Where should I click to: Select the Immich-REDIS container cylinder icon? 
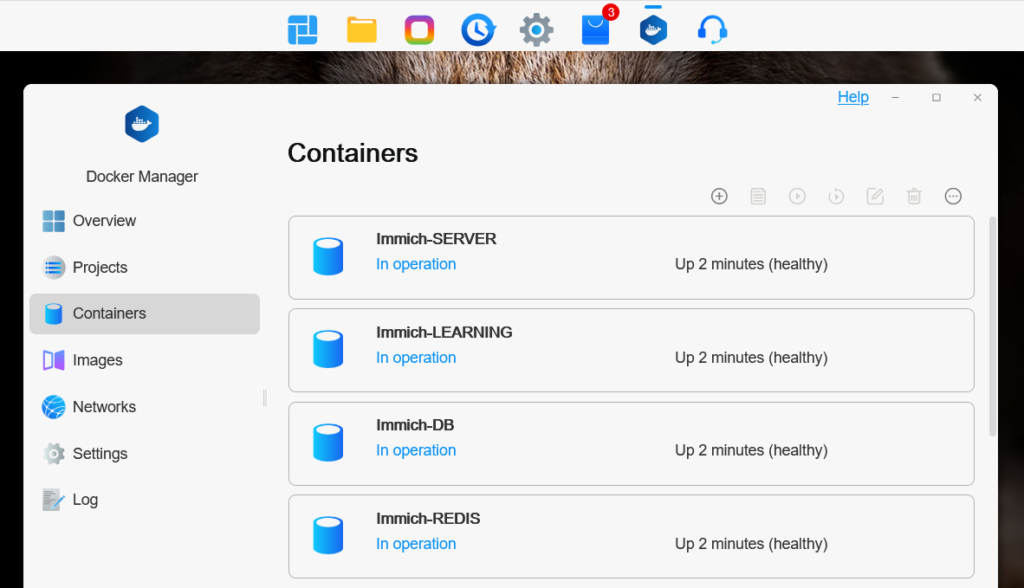(x=328, y=535)
